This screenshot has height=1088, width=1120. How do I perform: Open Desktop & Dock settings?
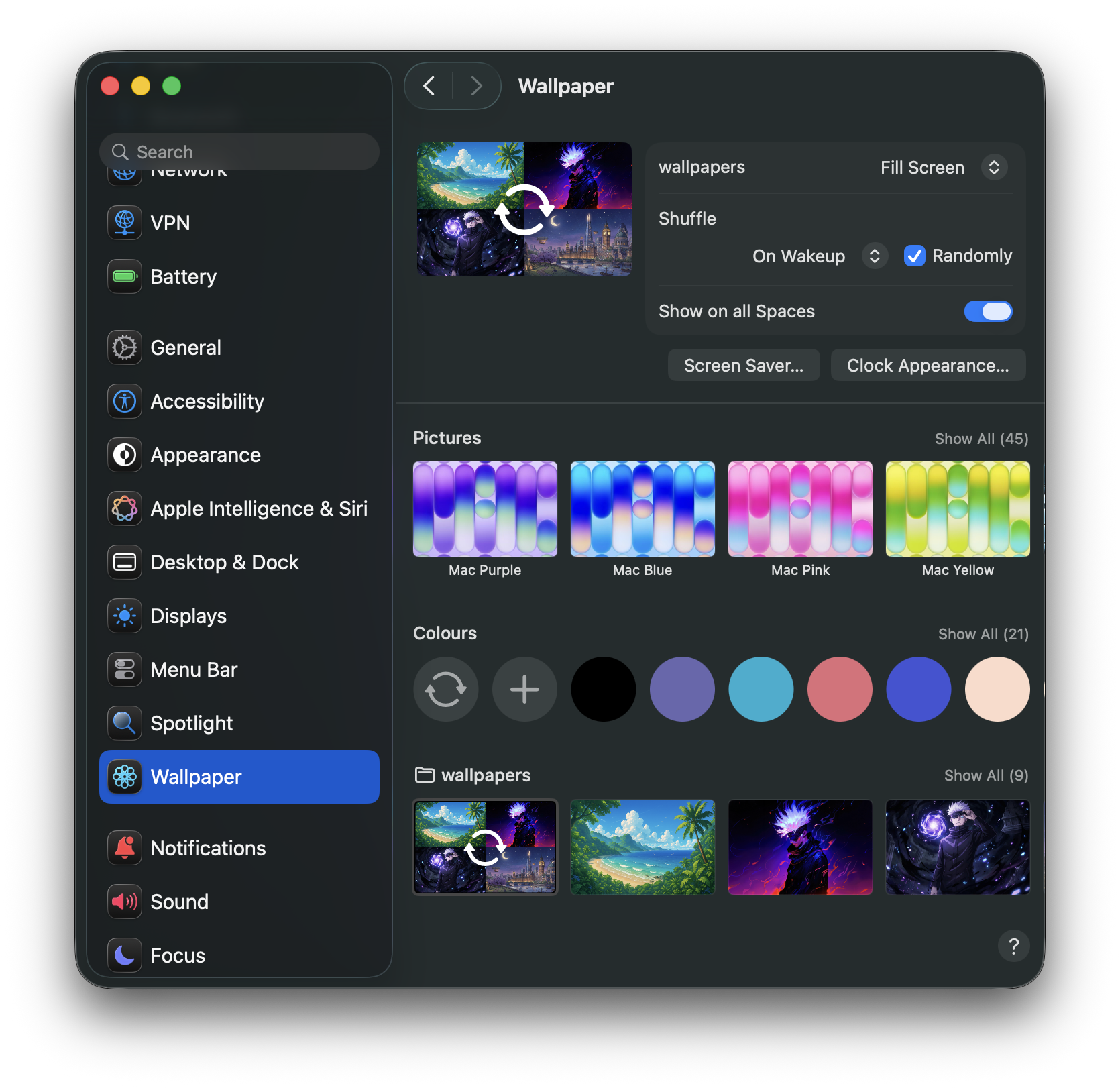pos(239,562)
